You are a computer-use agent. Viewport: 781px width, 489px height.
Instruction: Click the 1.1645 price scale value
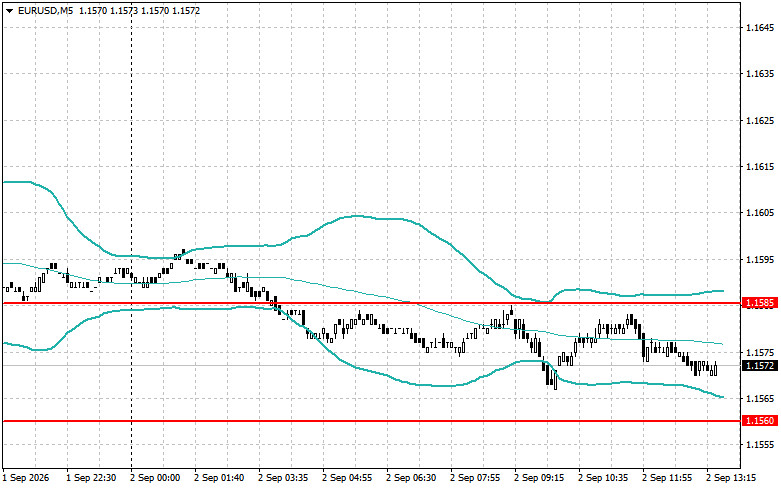pyautogui.click(x=760, y=27)
